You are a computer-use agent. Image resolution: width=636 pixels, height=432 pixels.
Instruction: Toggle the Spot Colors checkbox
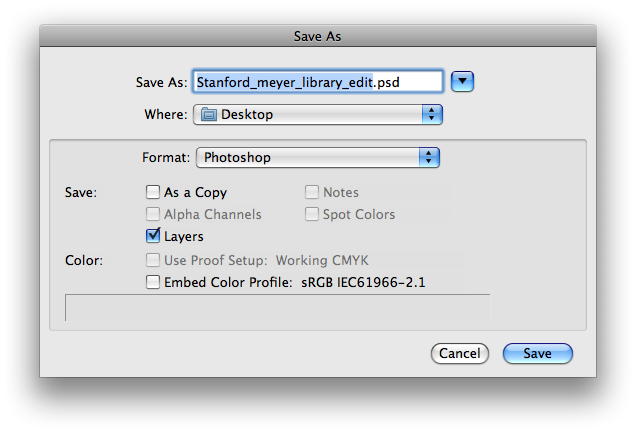coord(312,214)
